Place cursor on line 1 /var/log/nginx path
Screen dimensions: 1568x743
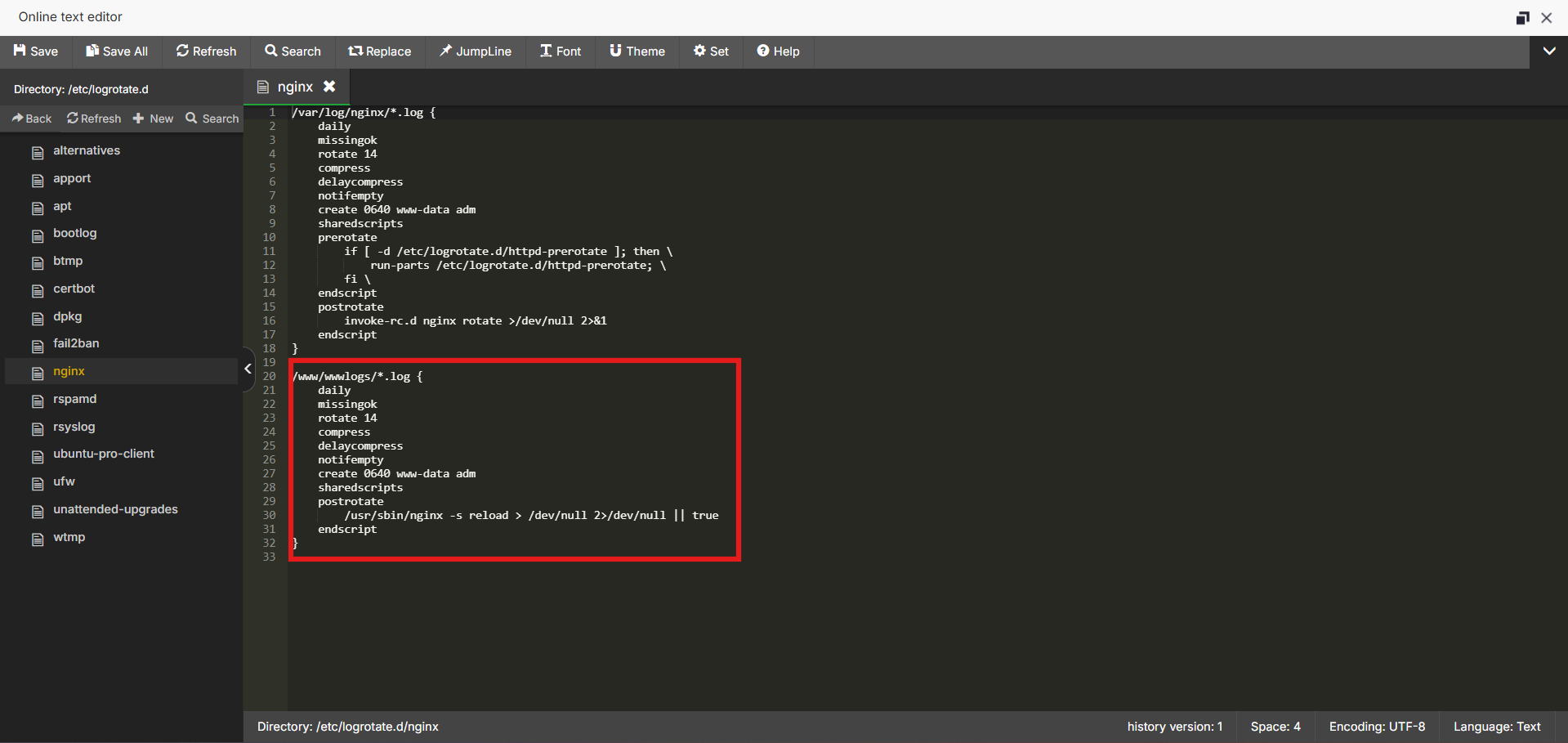pyautogui.click(x=364, y=112)
